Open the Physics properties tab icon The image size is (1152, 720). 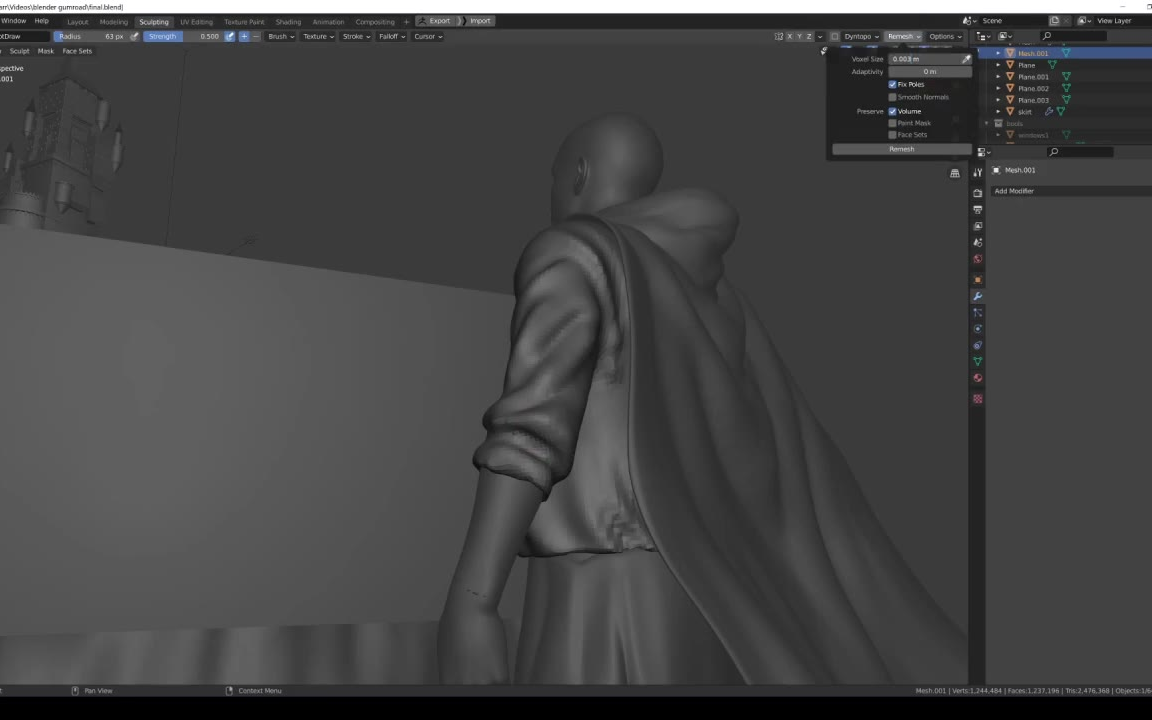(977, 329)
